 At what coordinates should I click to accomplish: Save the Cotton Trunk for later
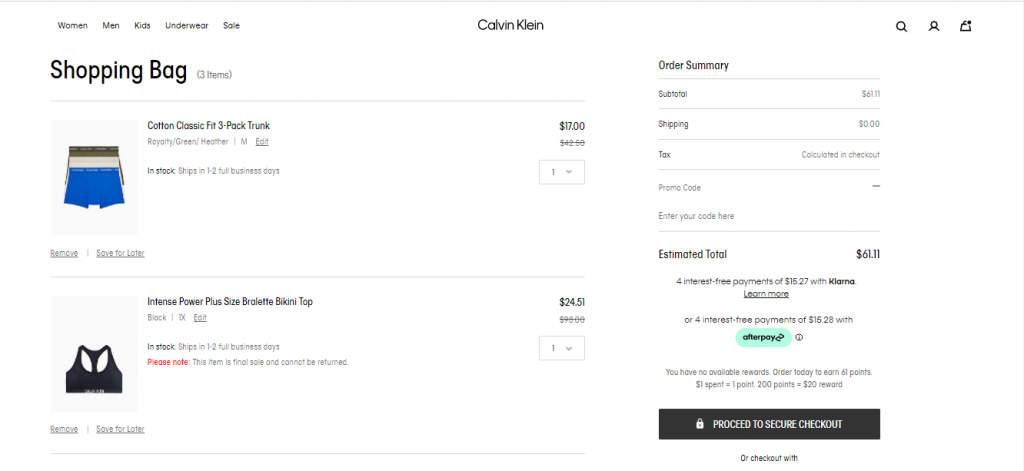pyautogui.click(x=120, y=253)
